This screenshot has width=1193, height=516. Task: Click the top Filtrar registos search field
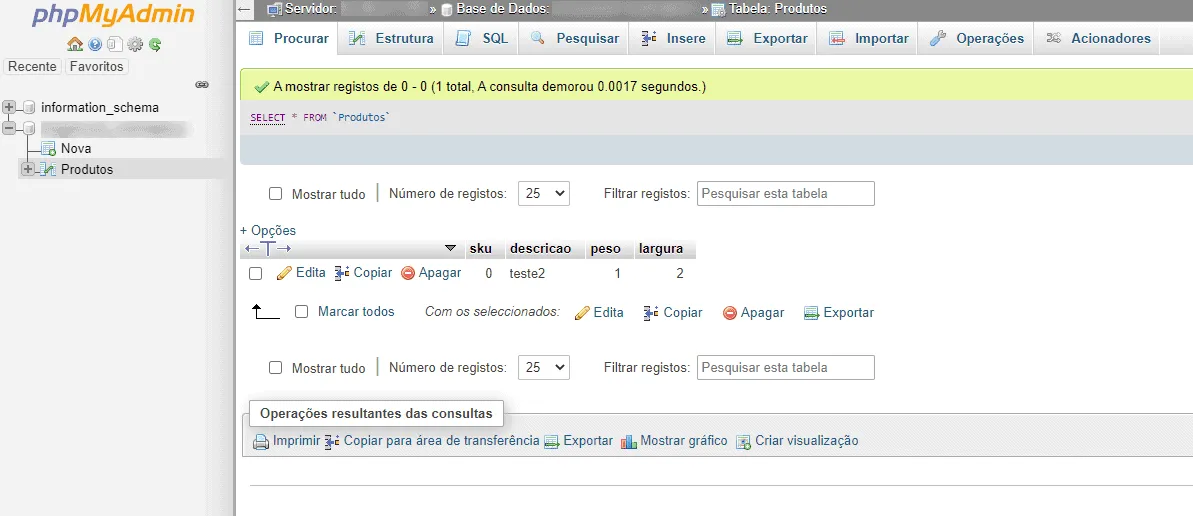(x=786, y=193)
